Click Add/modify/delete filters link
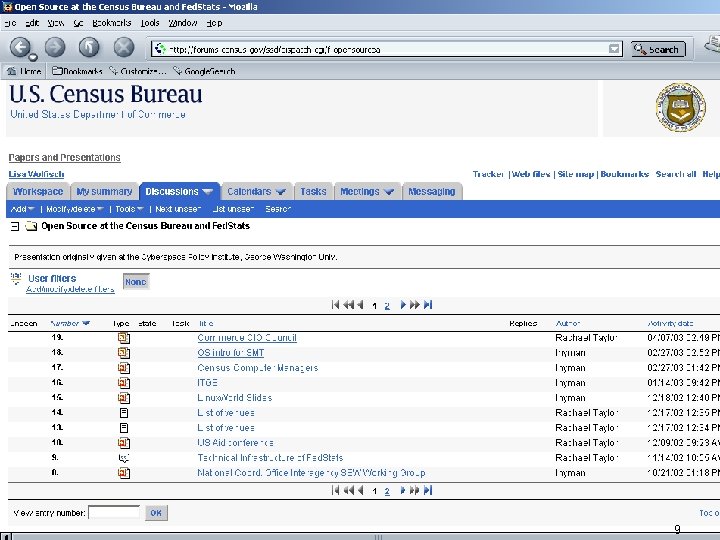Screen dimensions: 720x540 tap(70, 289)
